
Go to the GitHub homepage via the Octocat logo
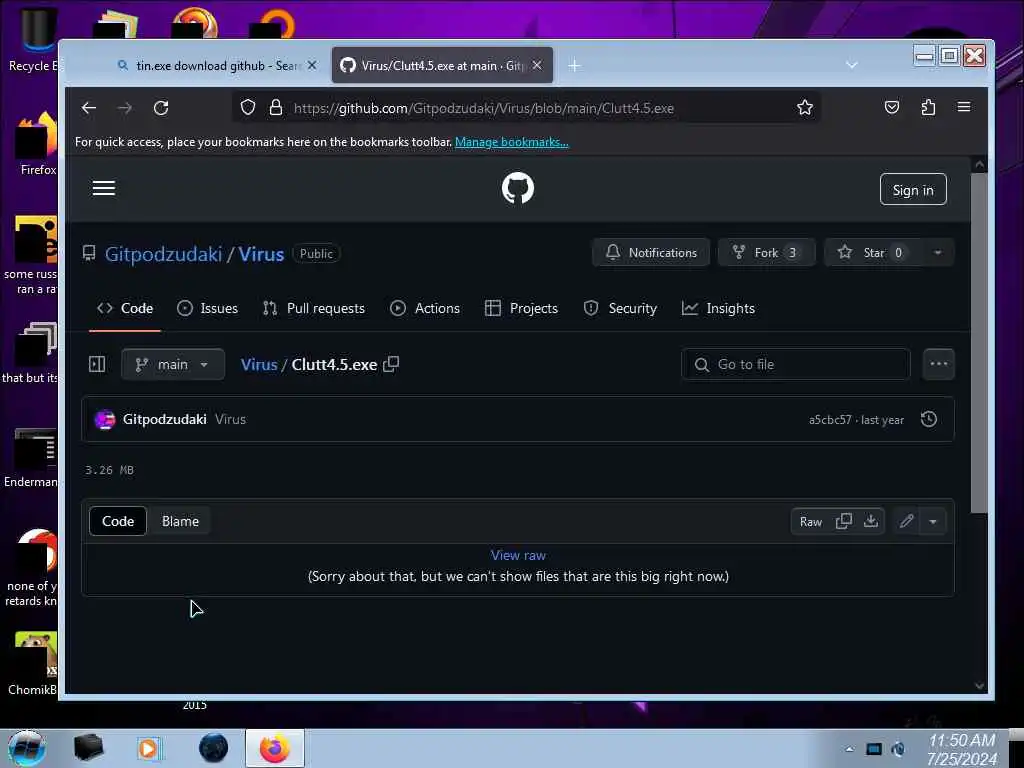point(518,188)
